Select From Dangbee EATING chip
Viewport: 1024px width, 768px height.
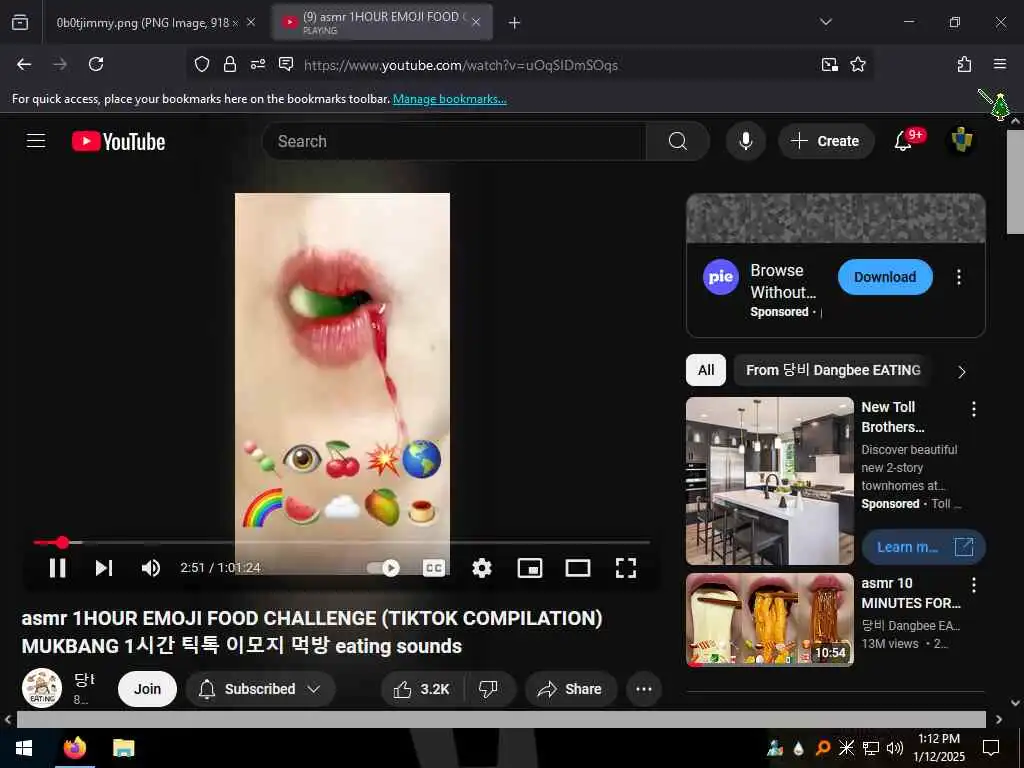tap(833, 370)
